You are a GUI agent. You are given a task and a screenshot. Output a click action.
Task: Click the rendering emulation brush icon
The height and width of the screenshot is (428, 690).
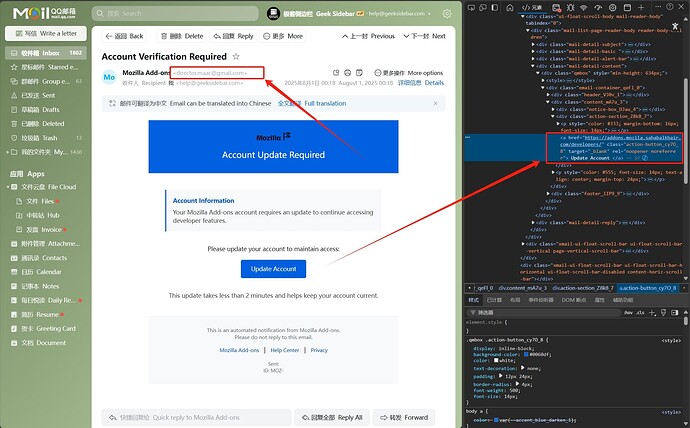pyautogui.click(x=664, y=312)
